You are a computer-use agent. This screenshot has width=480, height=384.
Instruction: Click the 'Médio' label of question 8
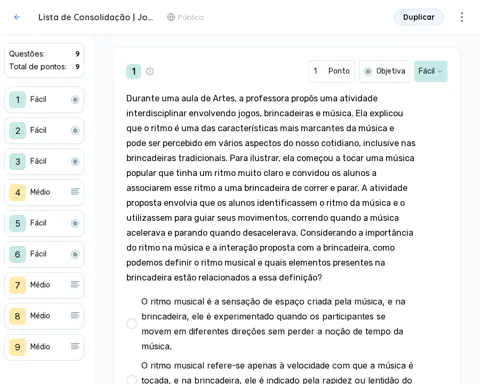(x=40, y=316)
